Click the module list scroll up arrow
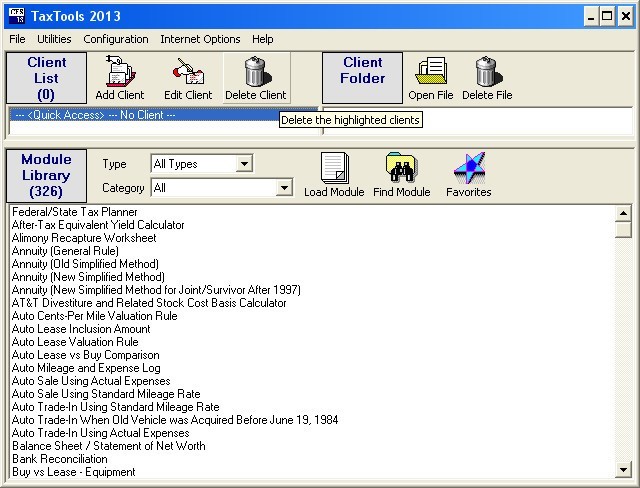Viewport: 640px width, 488px height. click(623, 213)
